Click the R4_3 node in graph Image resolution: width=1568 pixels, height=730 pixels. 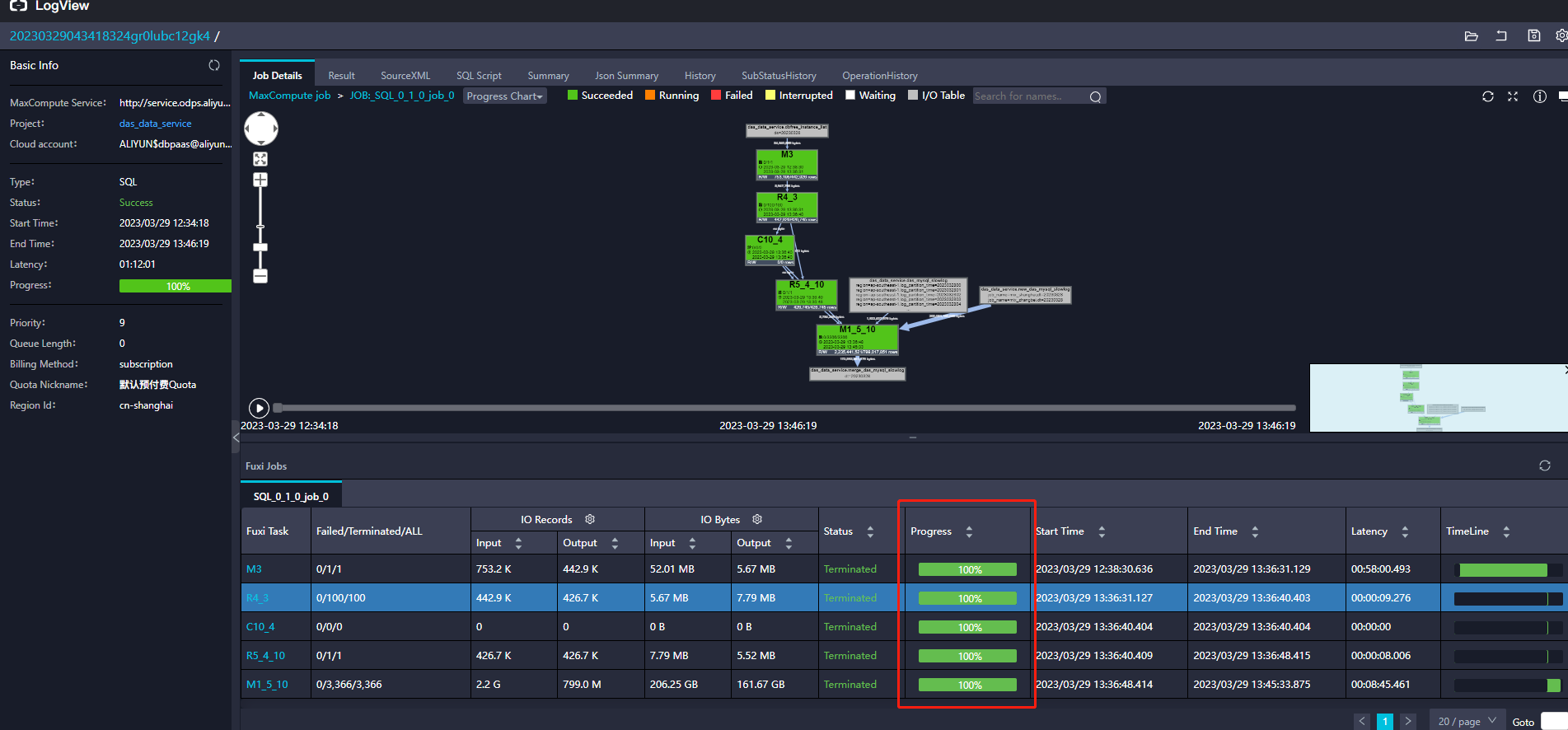787,208
